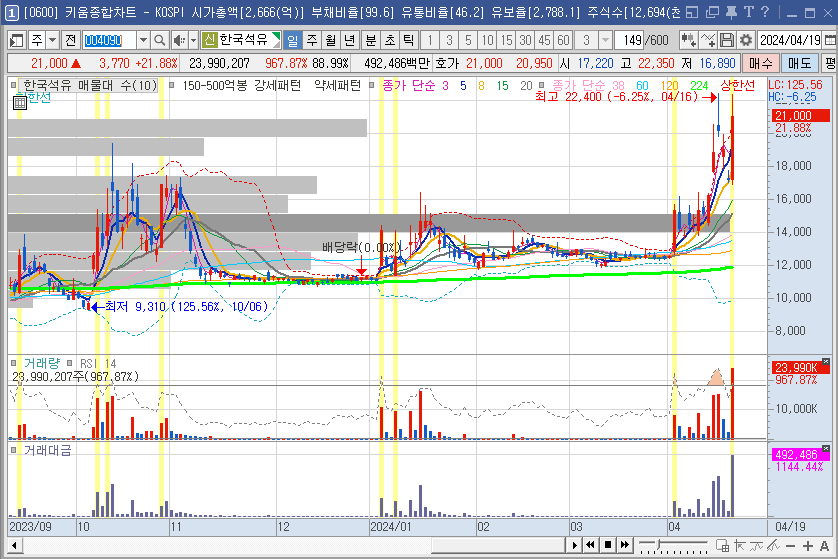The width and height of the screenshot is (838, 559).
Task: Toggle the 종가 단순 38 60 moving average box
Action: tap(542, 85)
